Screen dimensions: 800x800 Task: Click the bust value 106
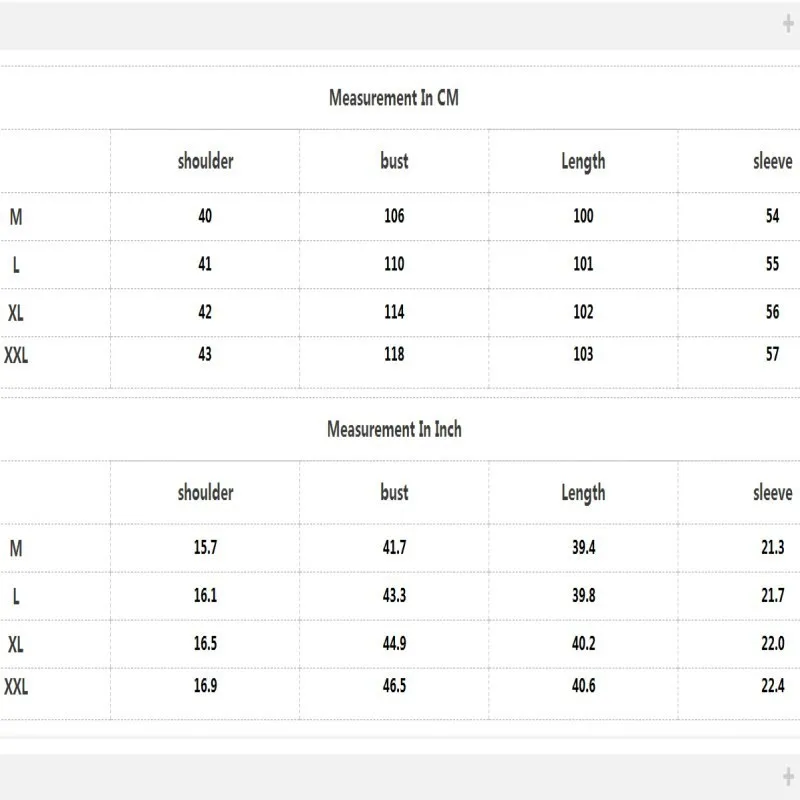394,216
